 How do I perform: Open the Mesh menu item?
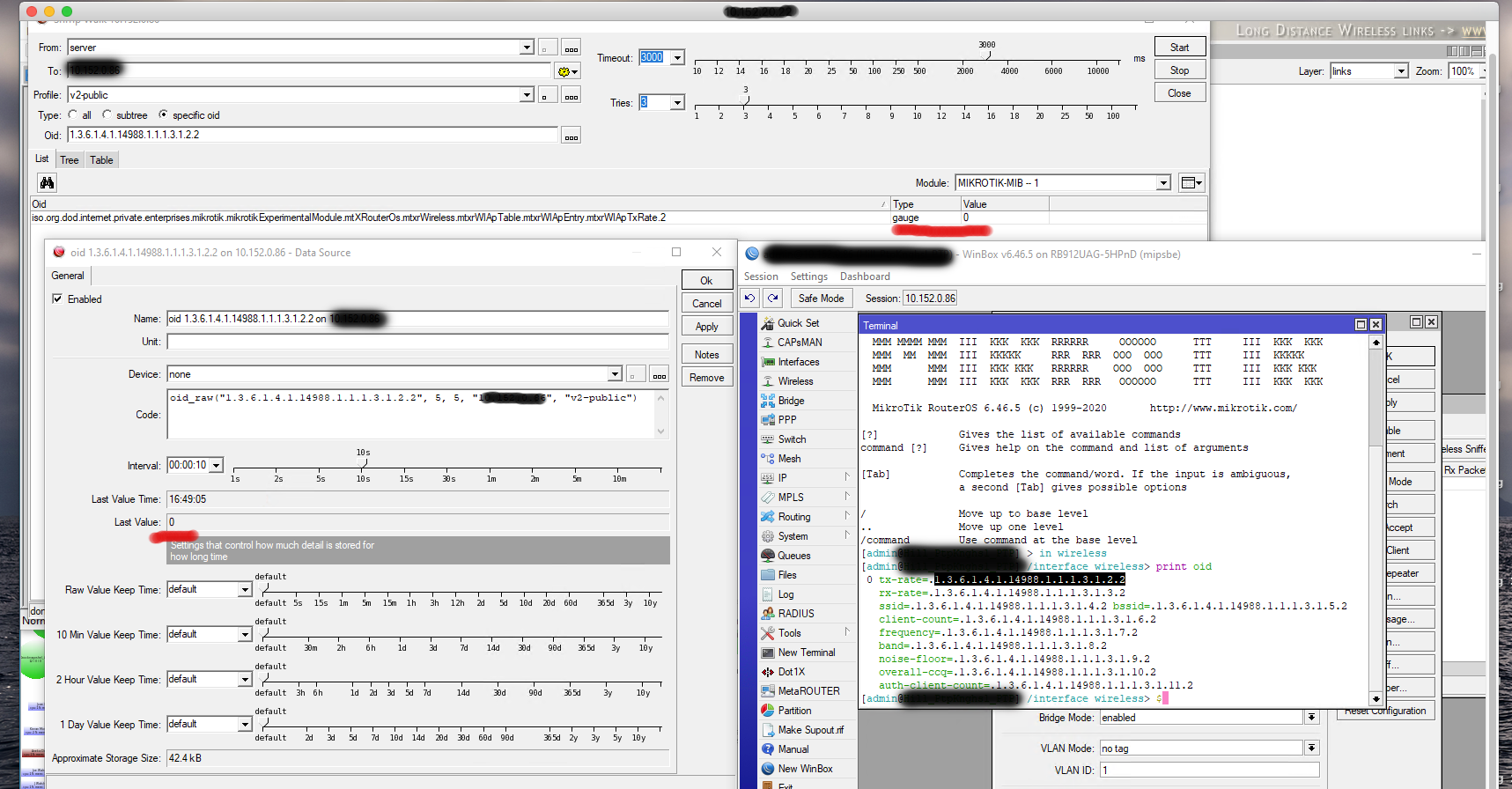(x=789, y=459)
